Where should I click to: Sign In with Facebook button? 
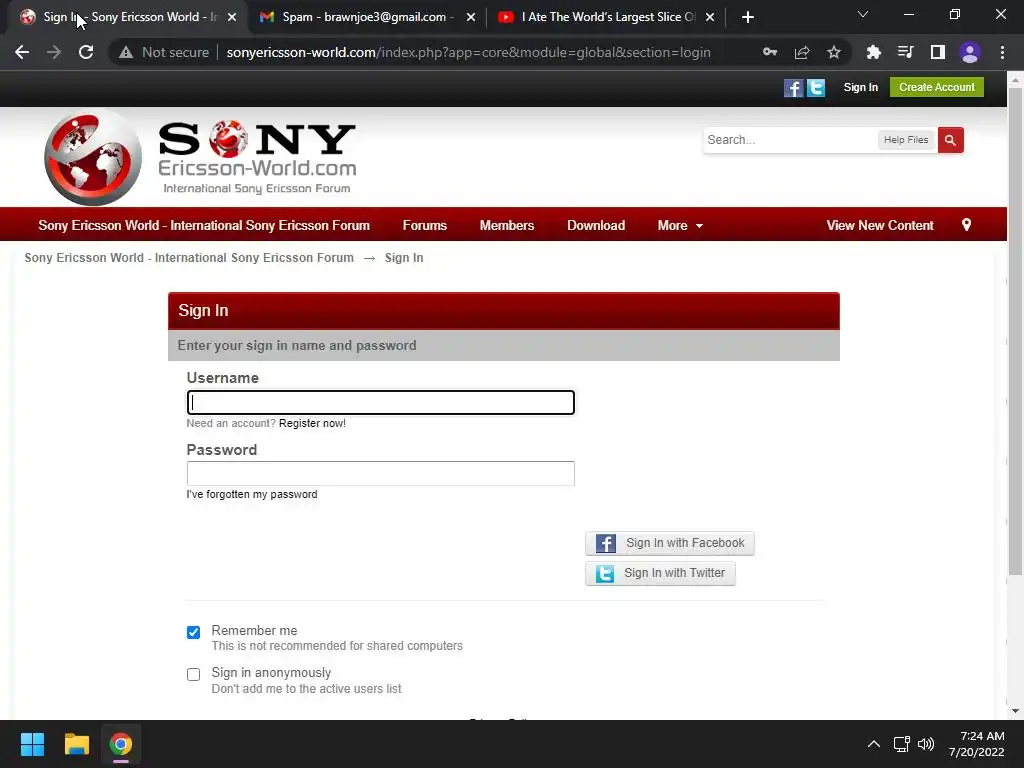pyautogui.click(x=669, y=543)
